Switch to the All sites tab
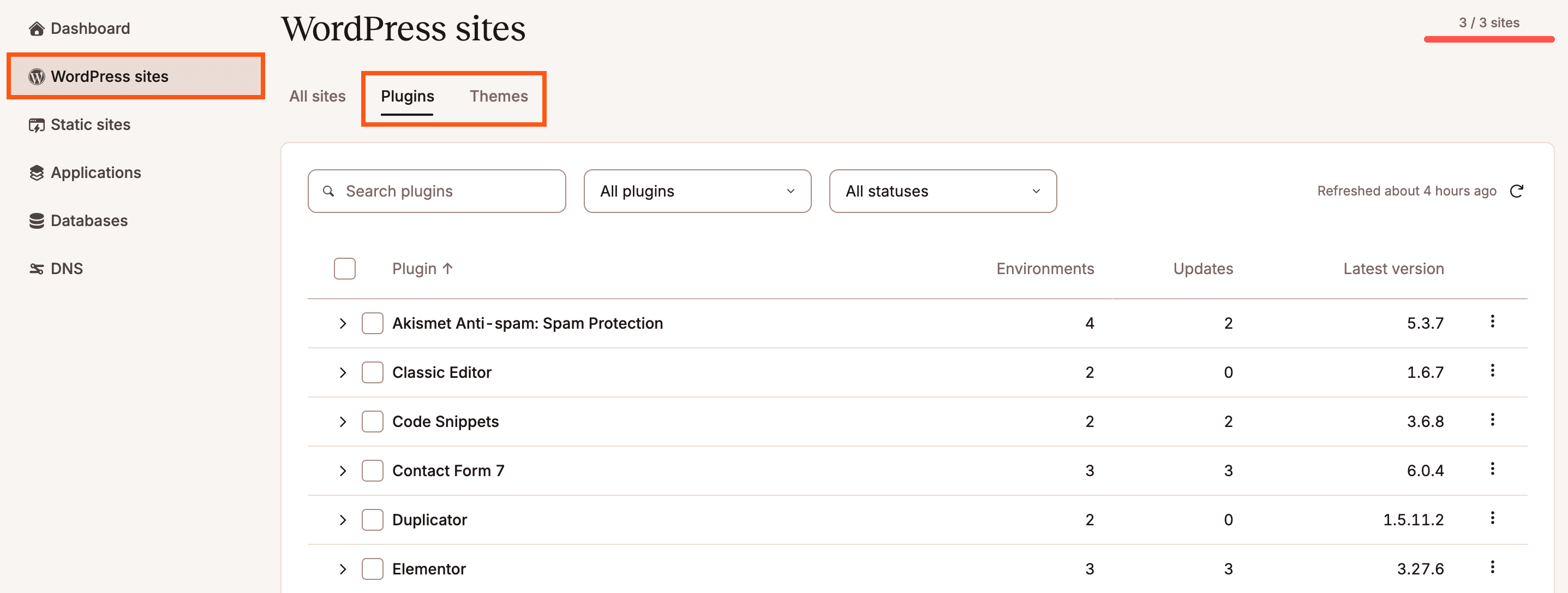Viewport: 1568px width, 593px height. [x=317, y=96]
